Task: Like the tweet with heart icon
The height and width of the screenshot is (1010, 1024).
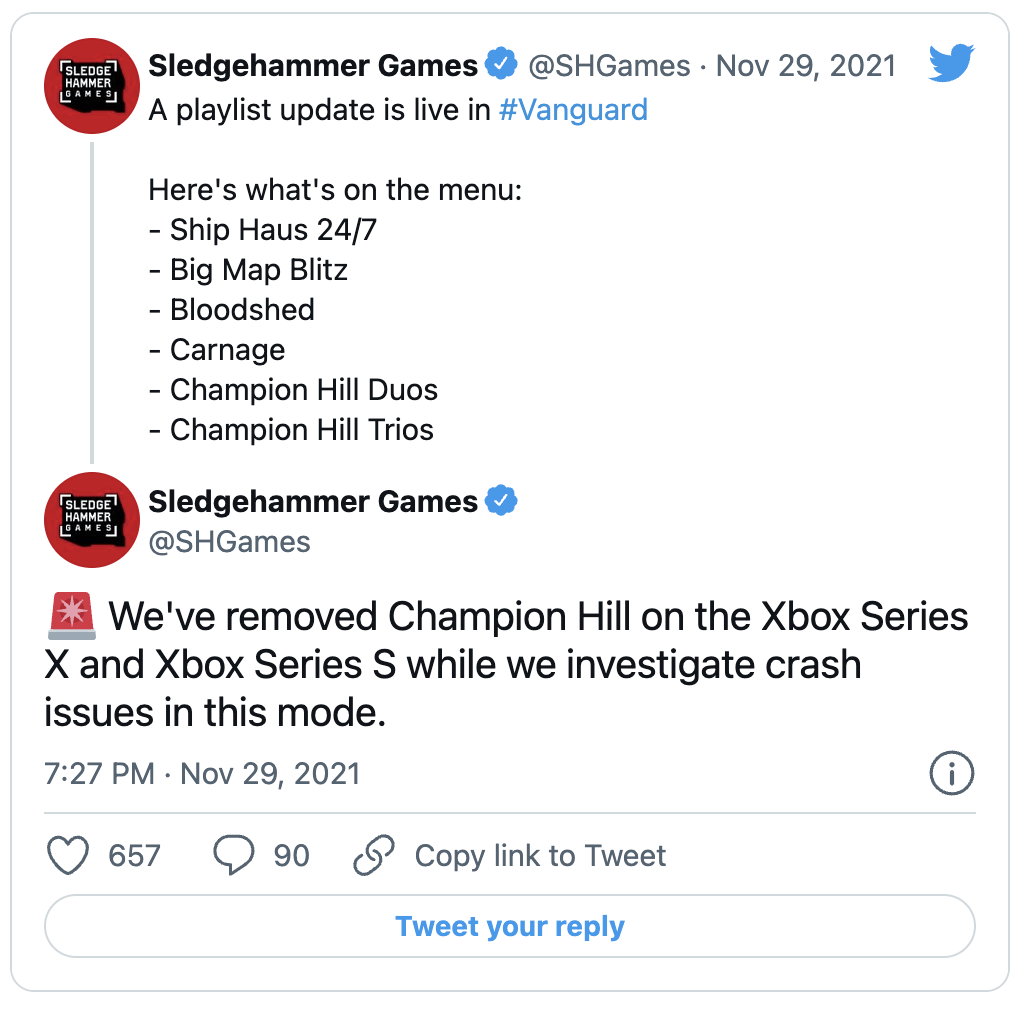Action: coord(68,855)
